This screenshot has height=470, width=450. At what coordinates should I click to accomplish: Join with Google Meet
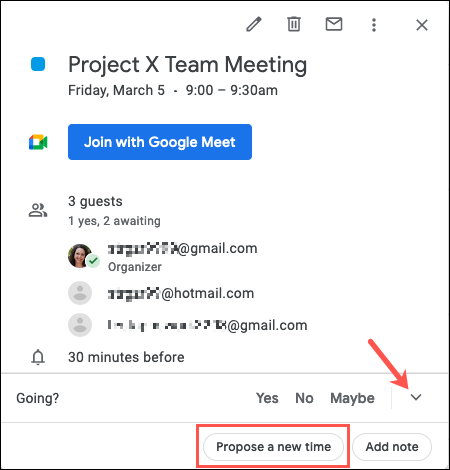[160, 142]
